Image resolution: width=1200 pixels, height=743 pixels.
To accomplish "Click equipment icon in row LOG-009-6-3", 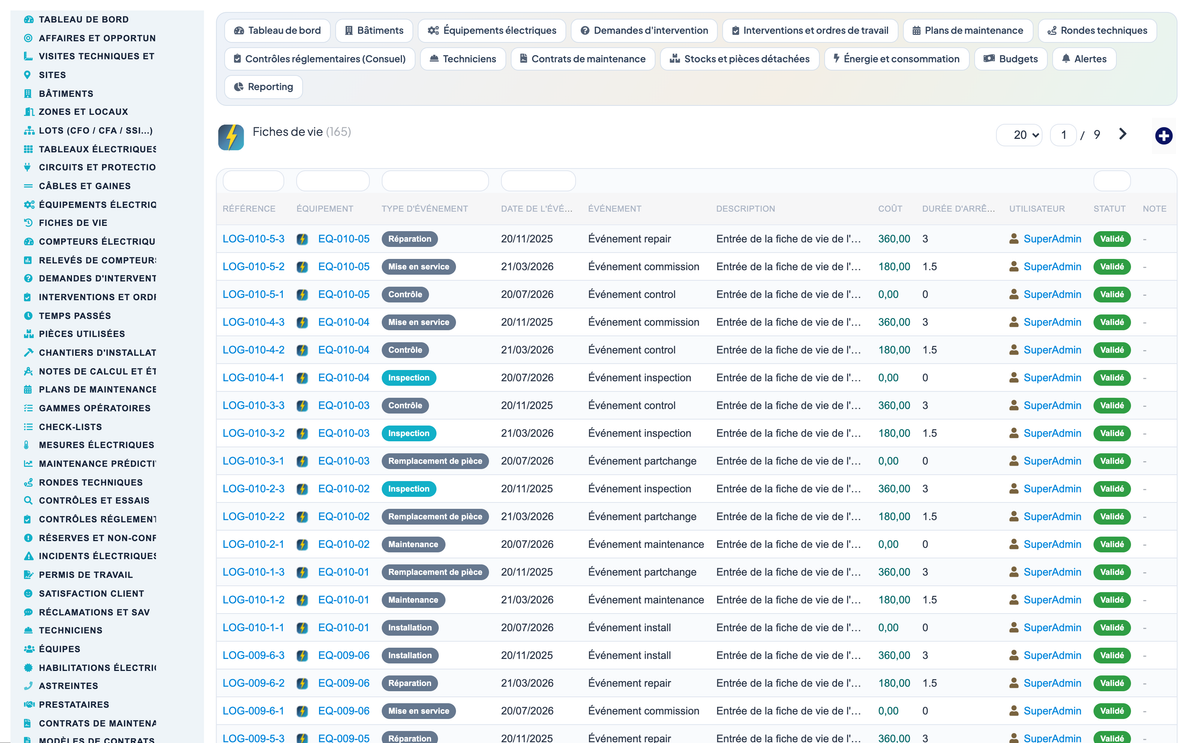I will coord(302,656).
